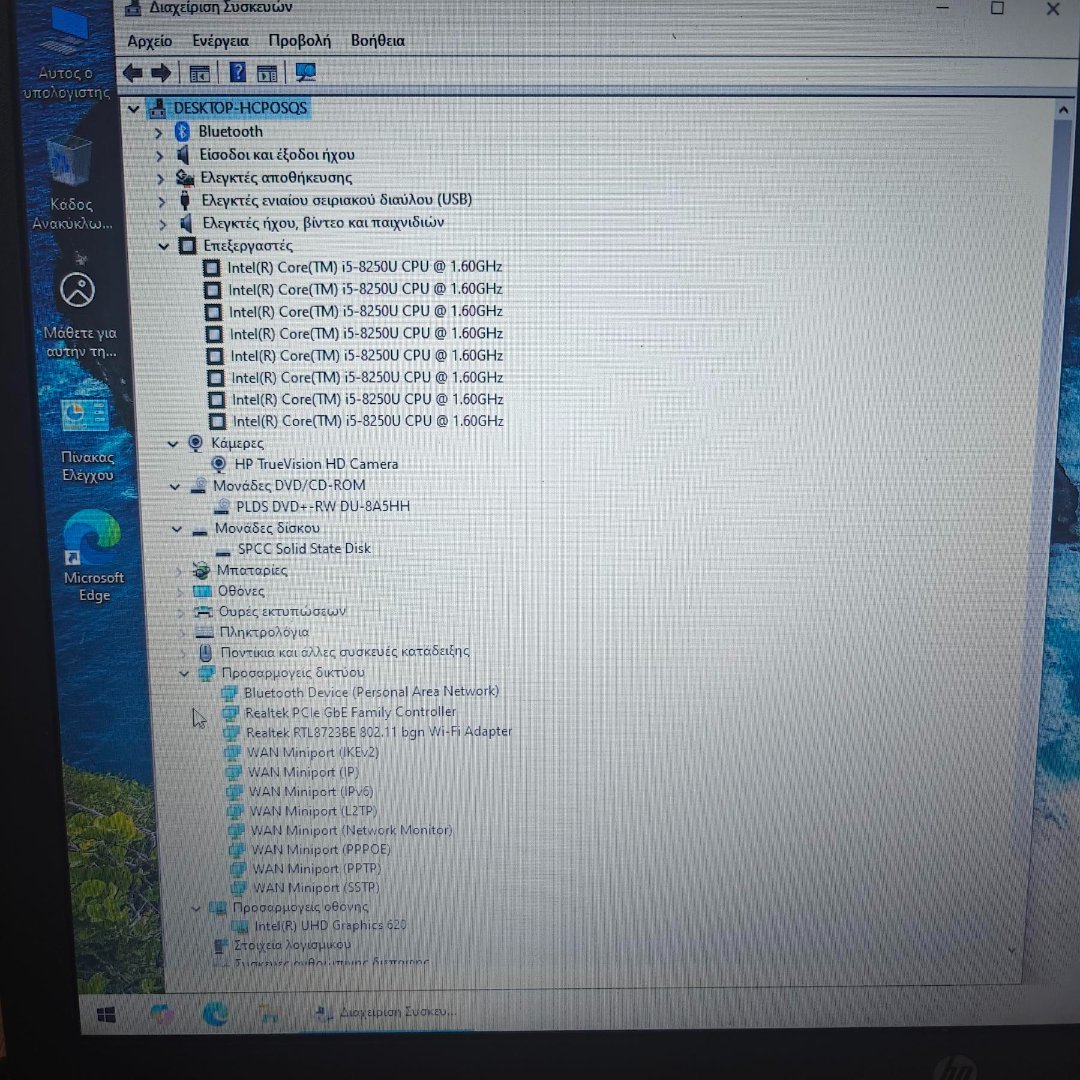
Task: Select the Bluetooth icon in tree
Action: [182, 132]
